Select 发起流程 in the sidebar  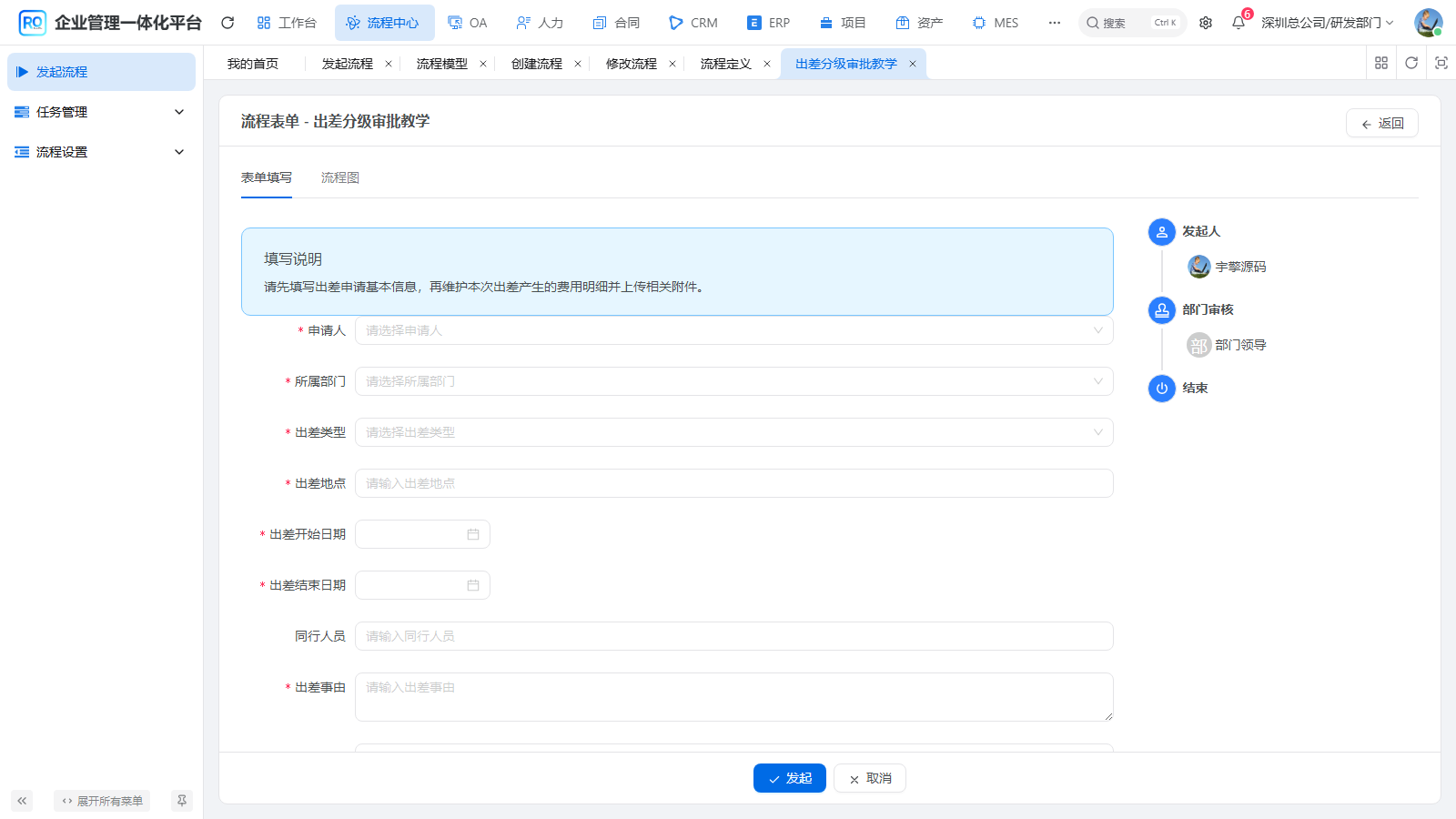coord(101,72)
